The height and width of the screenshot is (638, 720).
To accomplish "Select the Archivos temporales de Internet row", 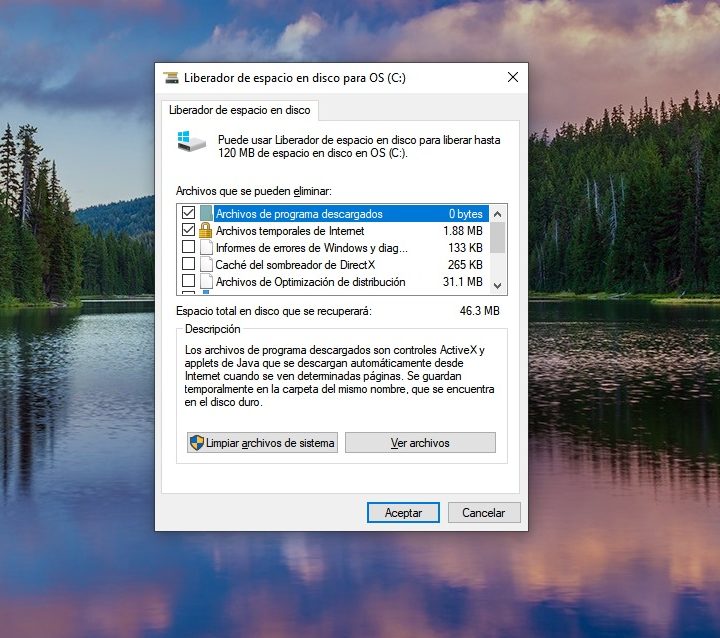I will pos(335,231).
